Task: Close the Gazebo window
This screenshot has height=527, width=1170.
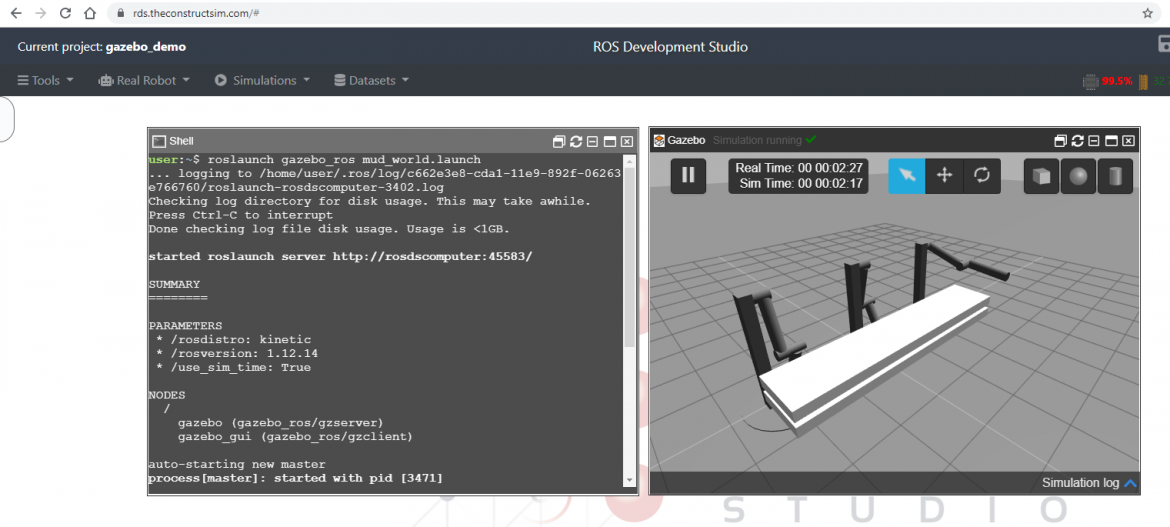Action: click(1128, 141)
